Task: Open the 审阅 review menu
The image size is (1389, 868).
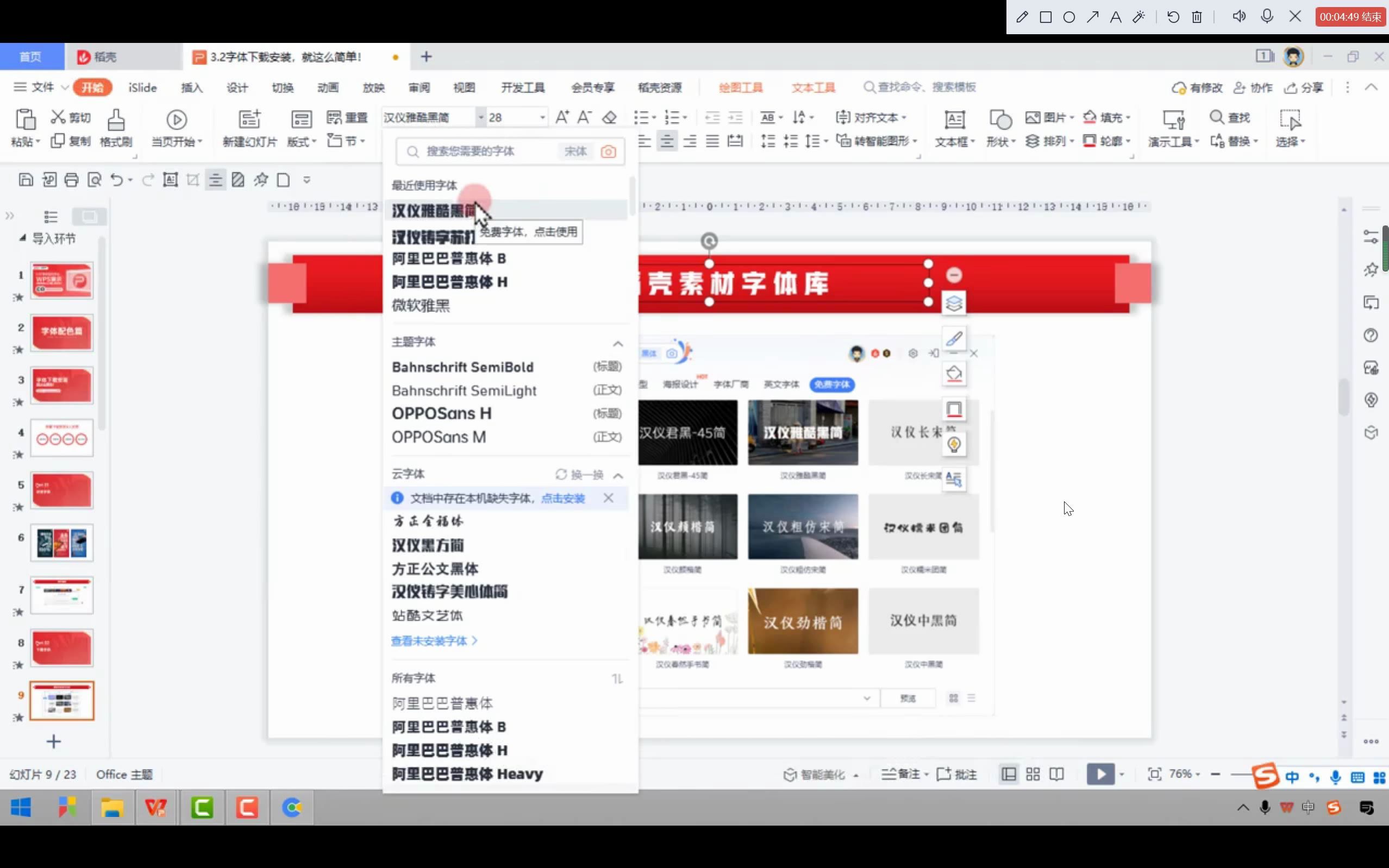Action: click(x=419, y=87)
